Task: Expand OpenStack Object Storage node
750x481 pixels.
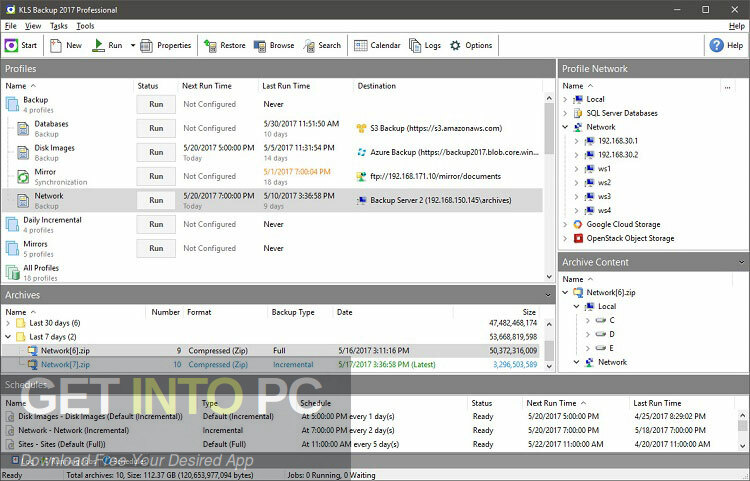Action: tap(565, 238)
